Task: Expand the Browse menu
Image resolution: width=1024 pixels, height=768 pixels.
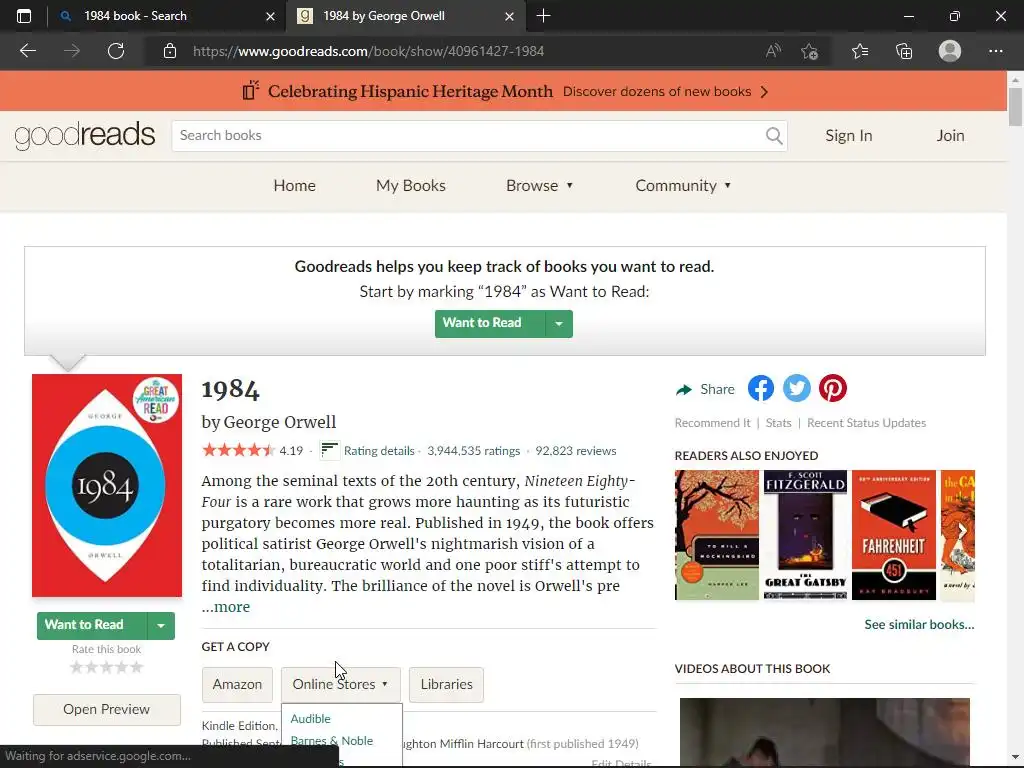Action: pyautogui.click(x=539, y=185)
